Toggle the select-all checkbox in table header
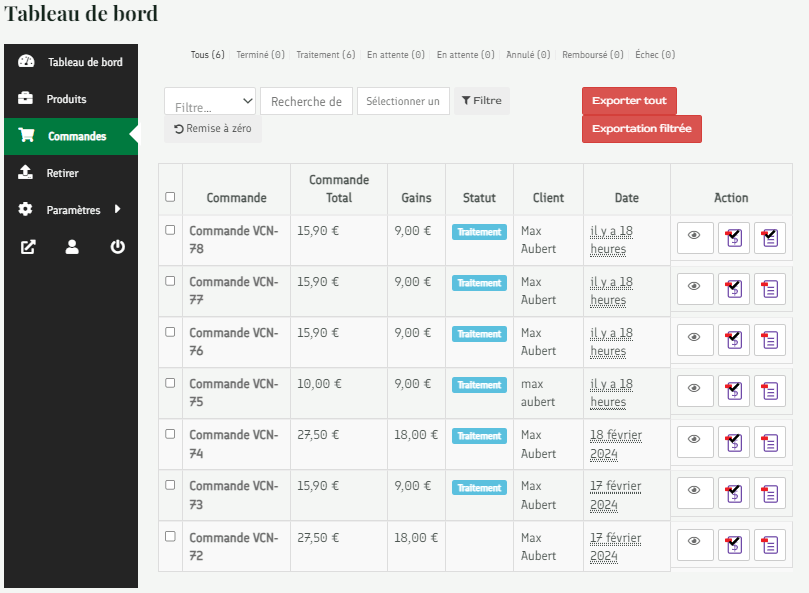This screenshot has width=809, height=593. click(170, 197)
